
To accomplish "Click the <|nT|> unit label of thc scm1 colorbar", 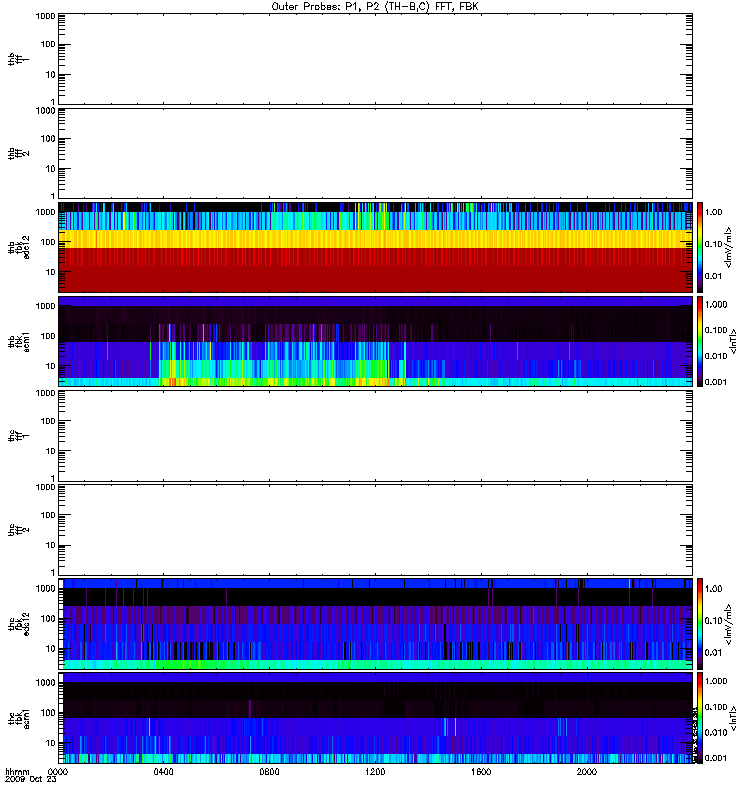I will pyautogui.click(x=733, y=718).
